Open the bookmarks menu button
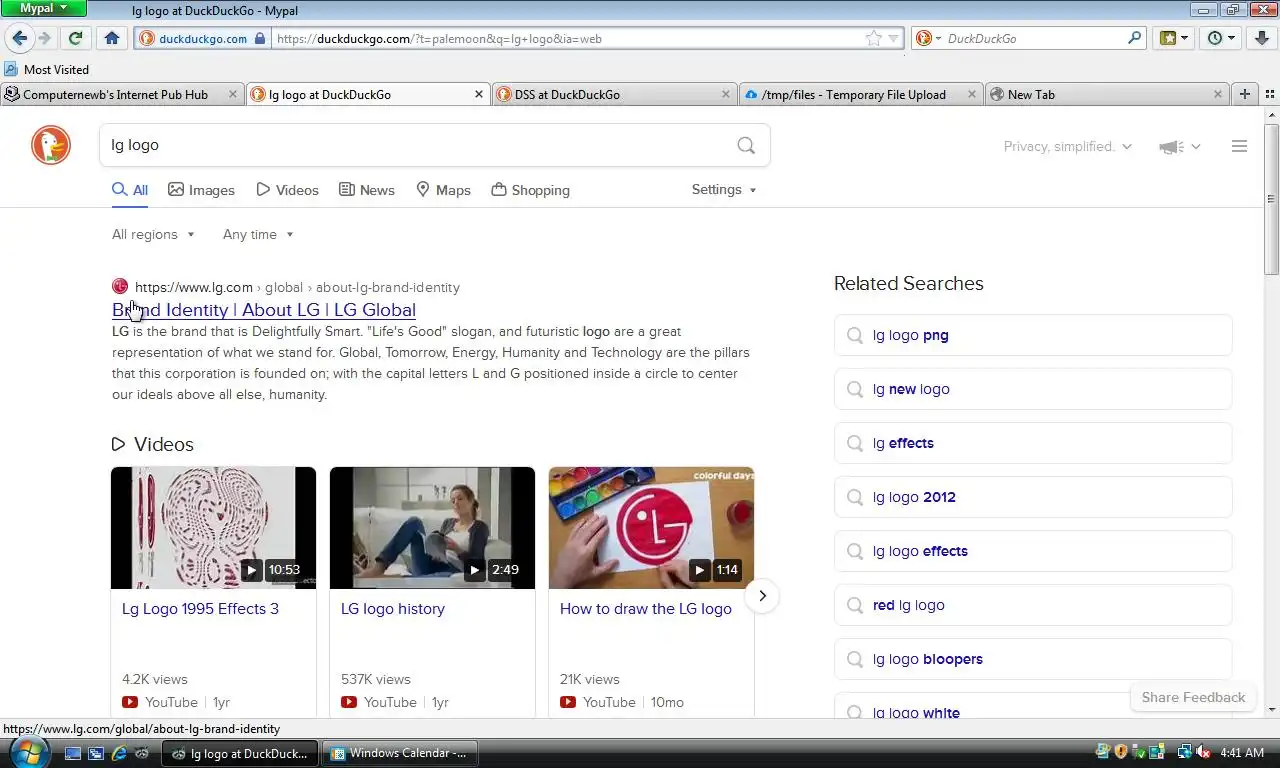The height and width of the screenshot is (768, 1280). coord(1174,38)
